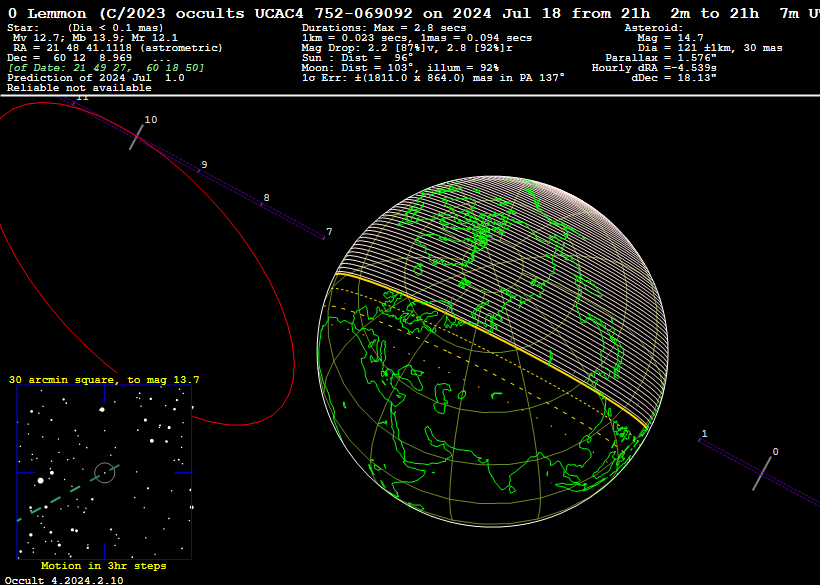Click 'dDec = 18.13"' value

[x=674, y=78]
